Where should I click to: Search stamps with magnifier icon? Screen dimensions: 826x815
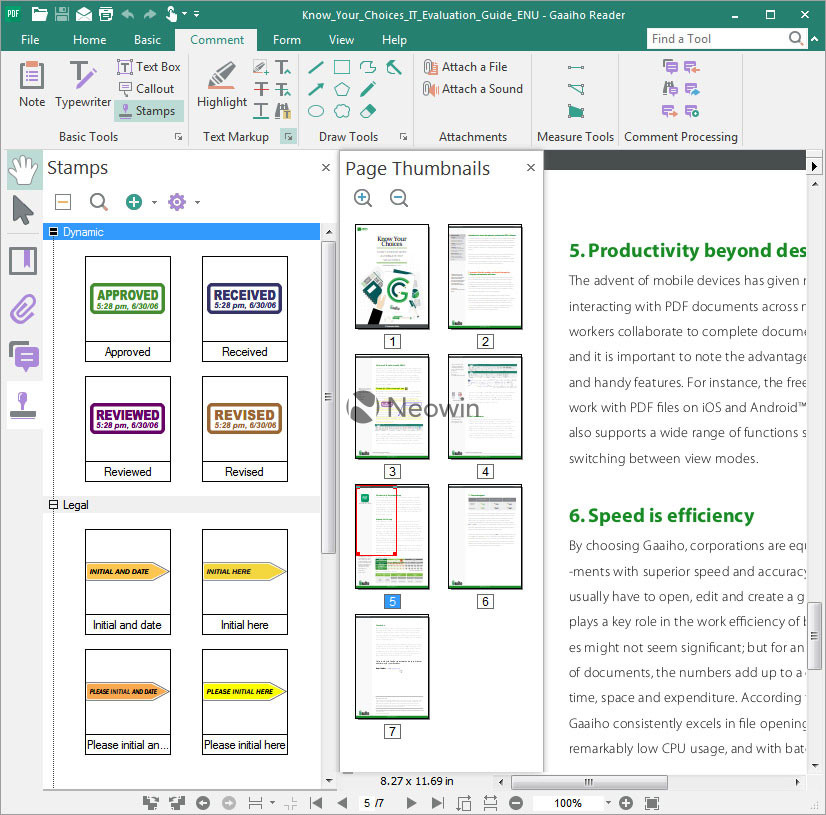click(99, 202)
